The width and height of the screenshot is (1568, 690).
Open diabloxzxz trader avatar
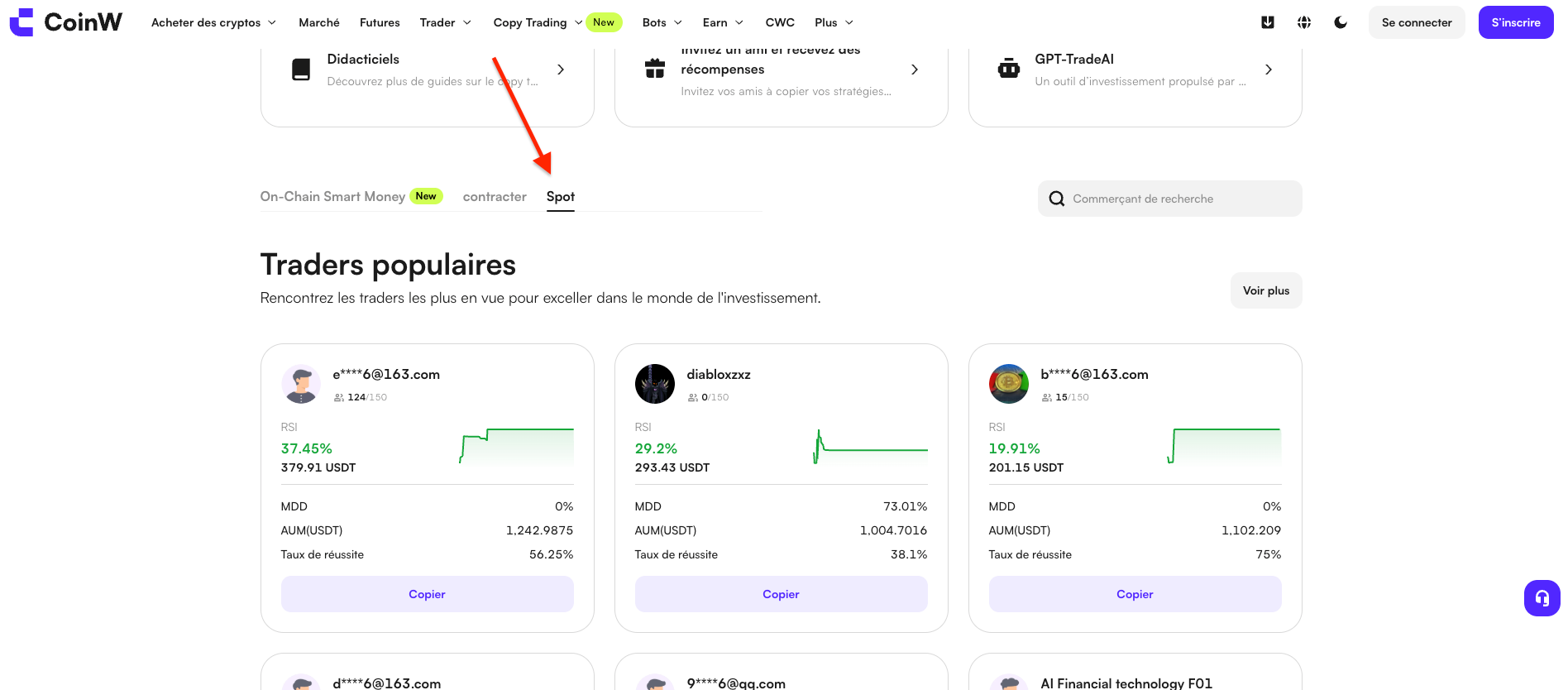click(655, 384)
